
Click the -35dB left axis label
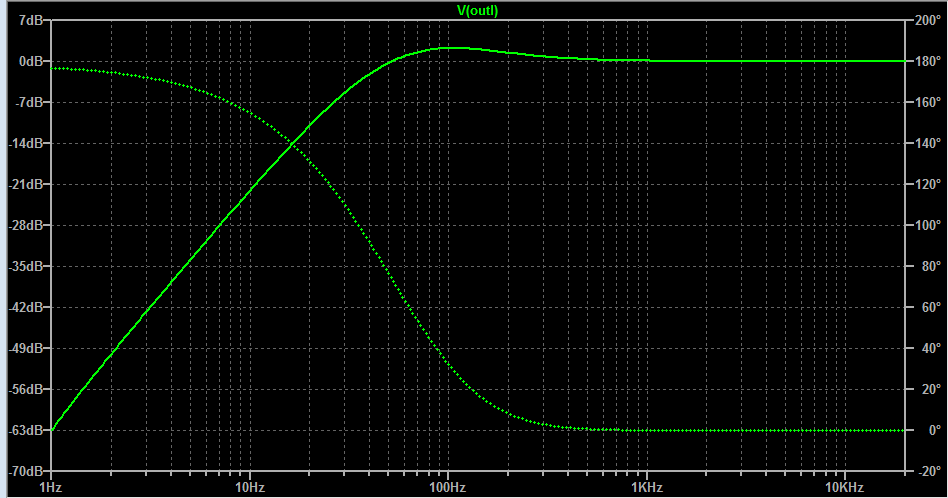pos(27,267)
